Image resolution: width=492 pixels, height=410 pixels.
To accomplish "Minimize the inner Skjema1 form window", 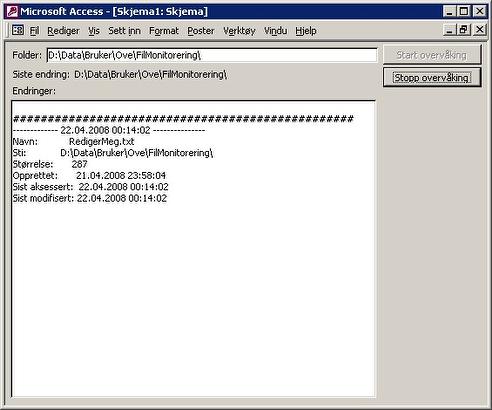I will click(450, 30).
